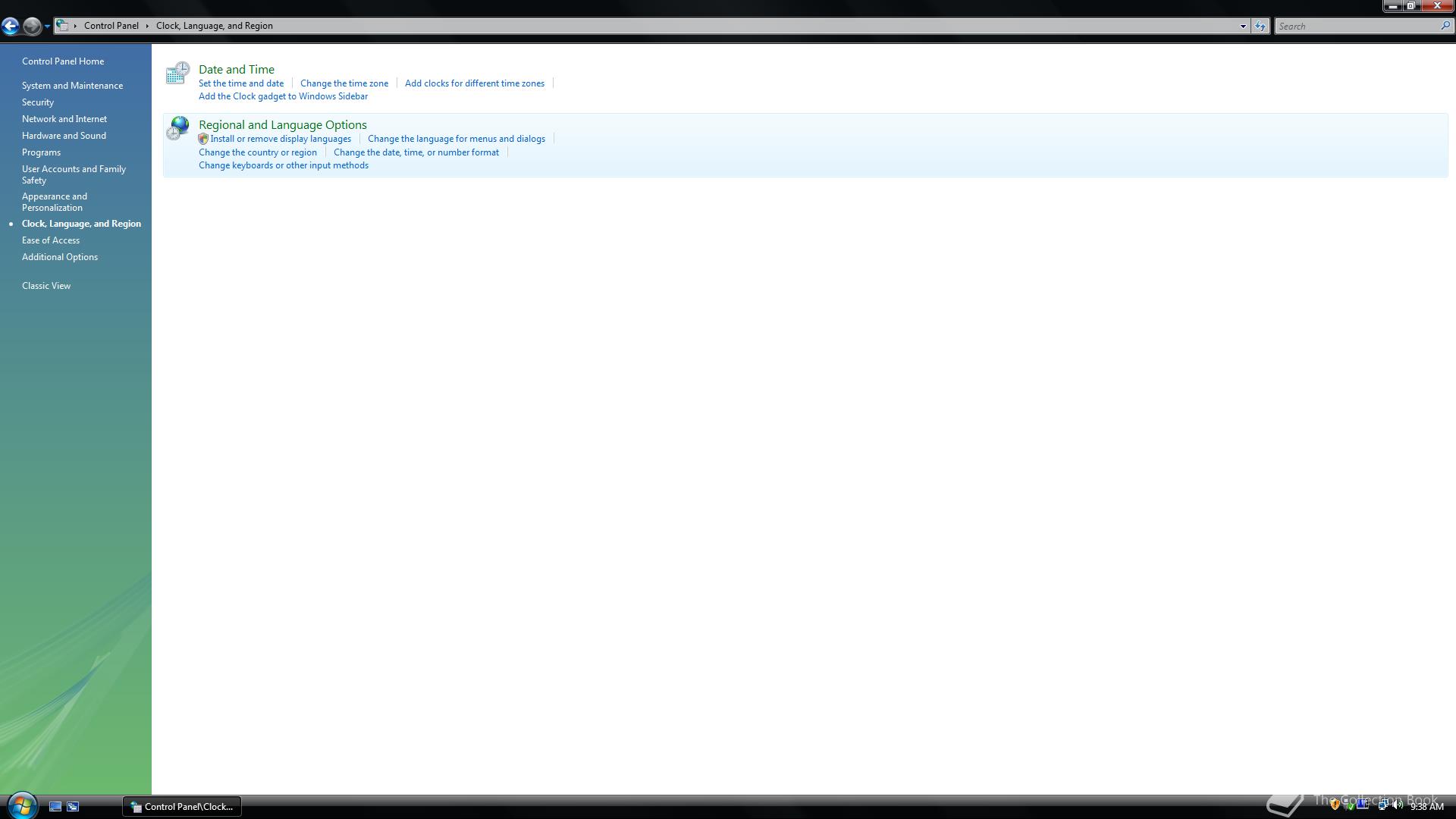The width and height of the screenshot is (1456, 819).
Task: Expand the address bar history dropdown
Action: [x=1243, y=27]
